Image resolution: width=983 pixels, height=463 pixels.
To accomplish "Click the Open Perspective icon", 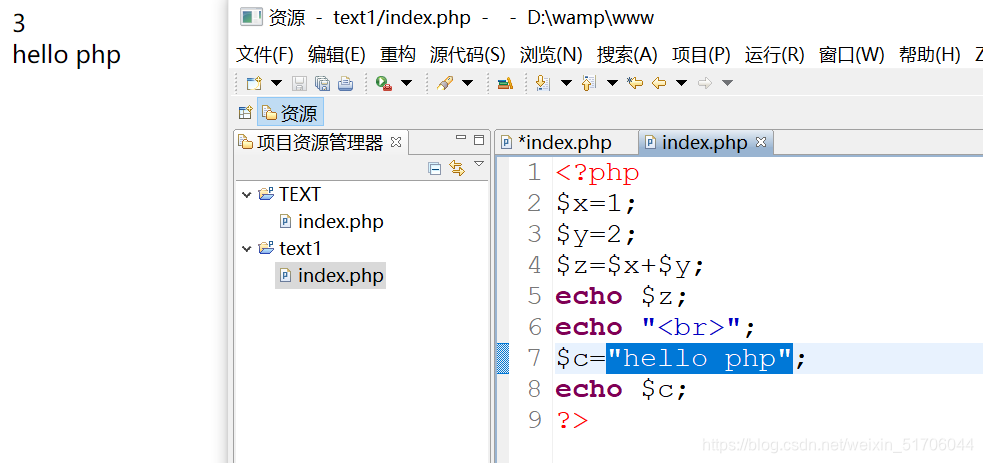I will (245, 113).
